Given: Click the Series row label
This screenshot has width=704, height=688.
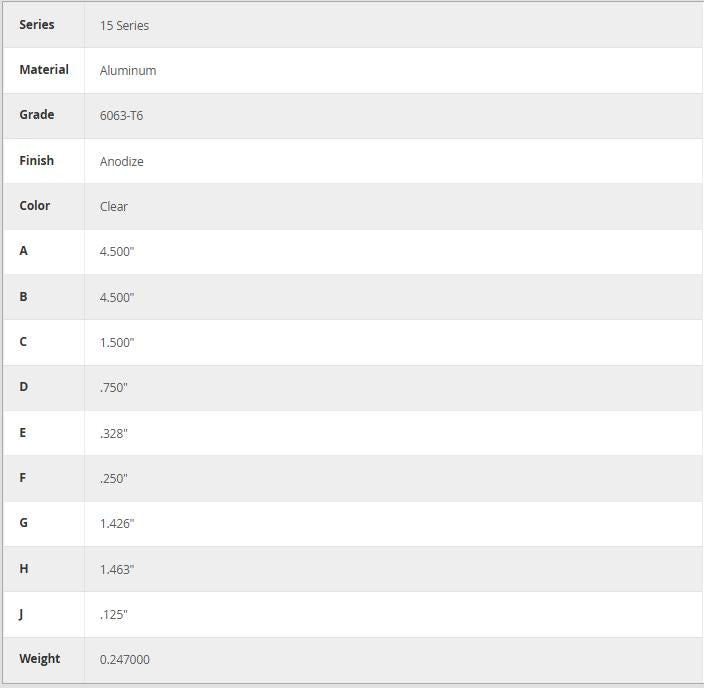Looking at the screenshot, I should (37, 25).
